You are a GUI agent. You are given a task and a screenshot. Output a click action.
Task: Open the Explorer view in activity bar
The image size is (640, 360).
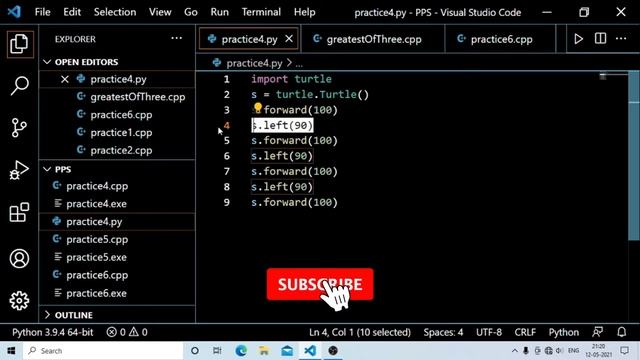coord(19,43)
